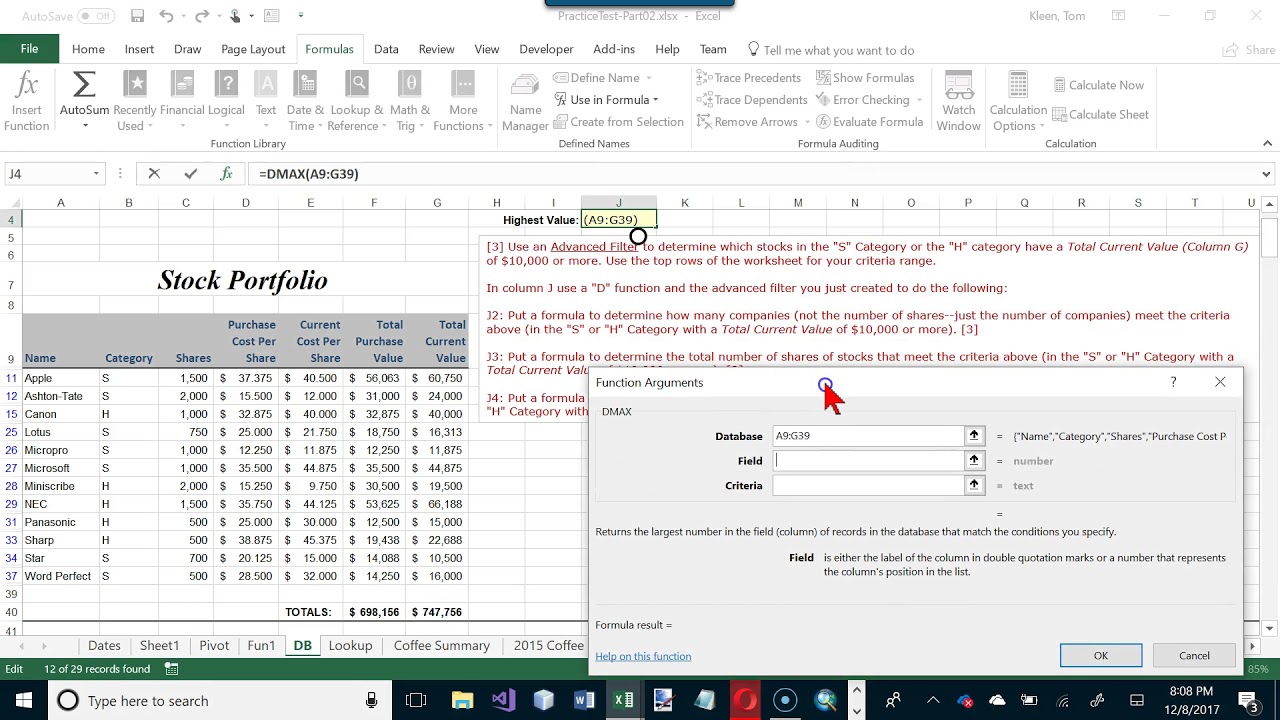Open More Functions menu

click(462, 102)
